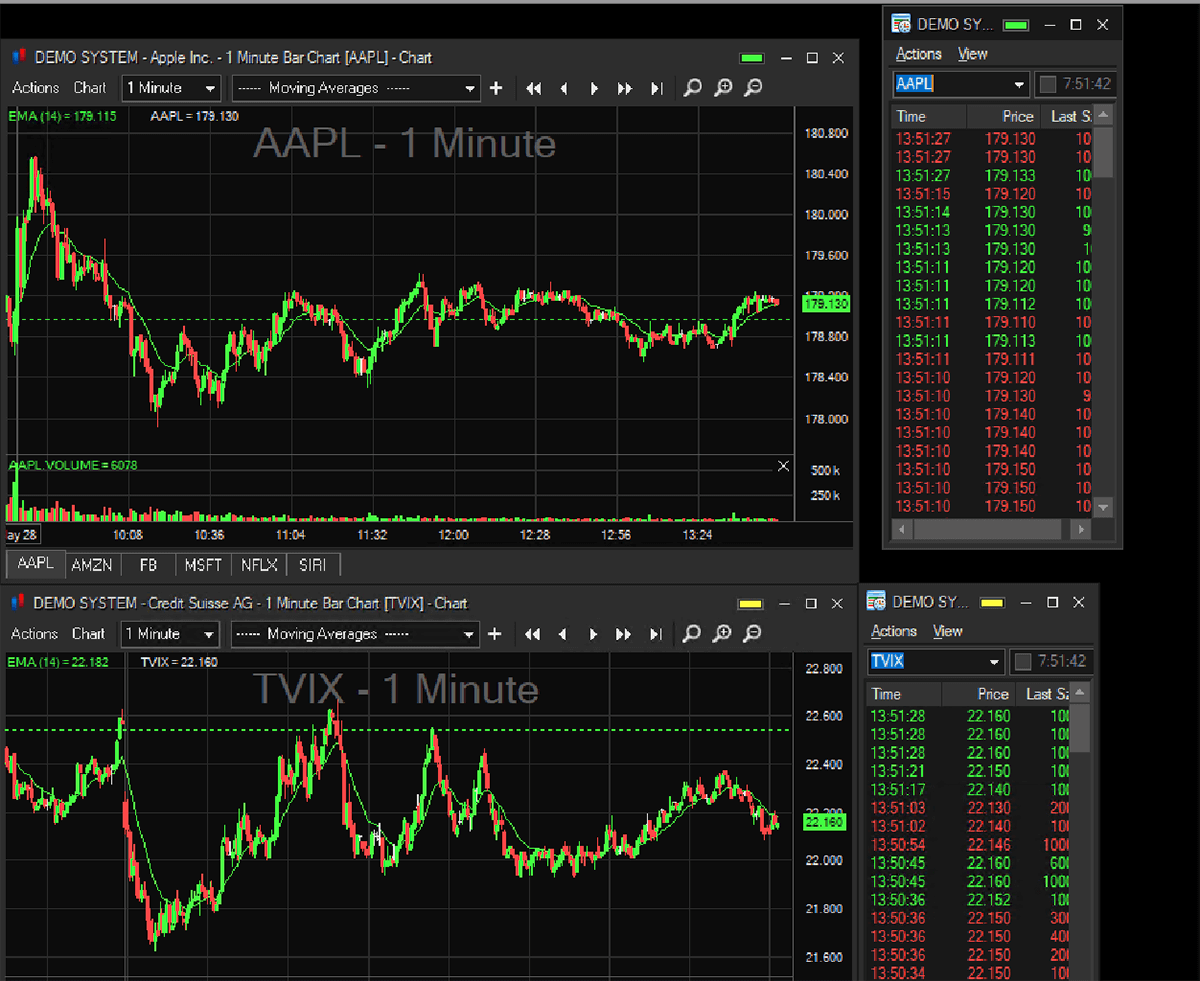Click the Time column header in TVIX sales list
1200x981 pixels.
click(904, 694)
